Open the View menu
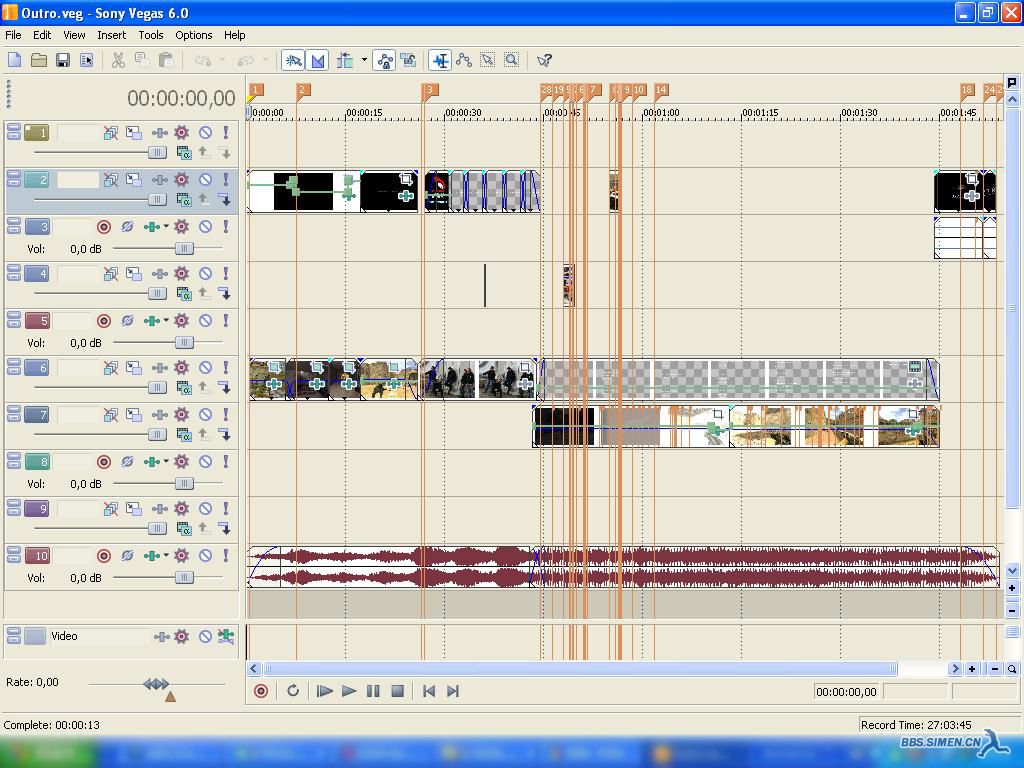This screenshot has width=1024, height=768. (x=74, y=35)
